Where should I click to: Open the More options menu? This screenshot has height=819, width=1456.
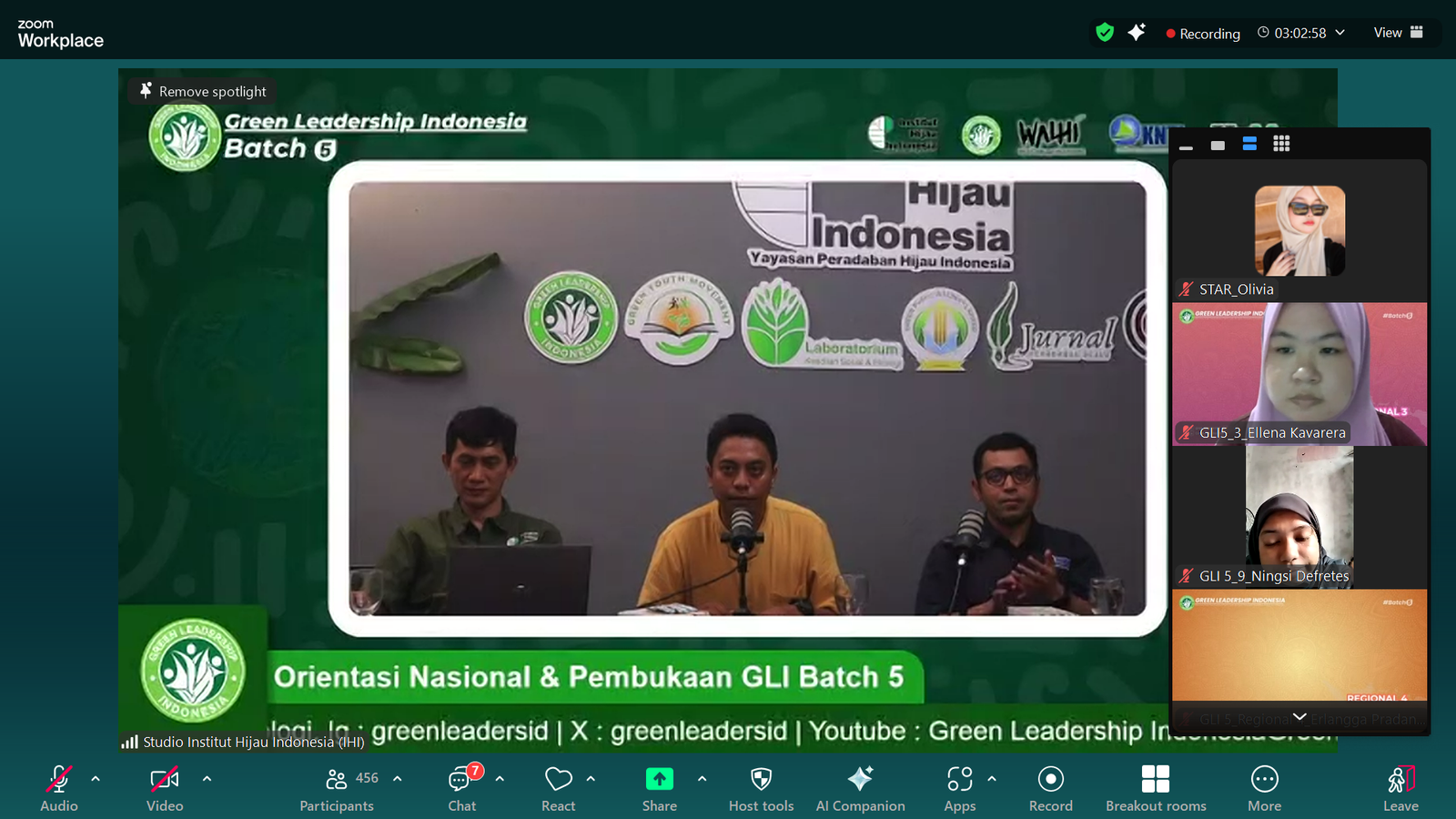[1264, 780]
